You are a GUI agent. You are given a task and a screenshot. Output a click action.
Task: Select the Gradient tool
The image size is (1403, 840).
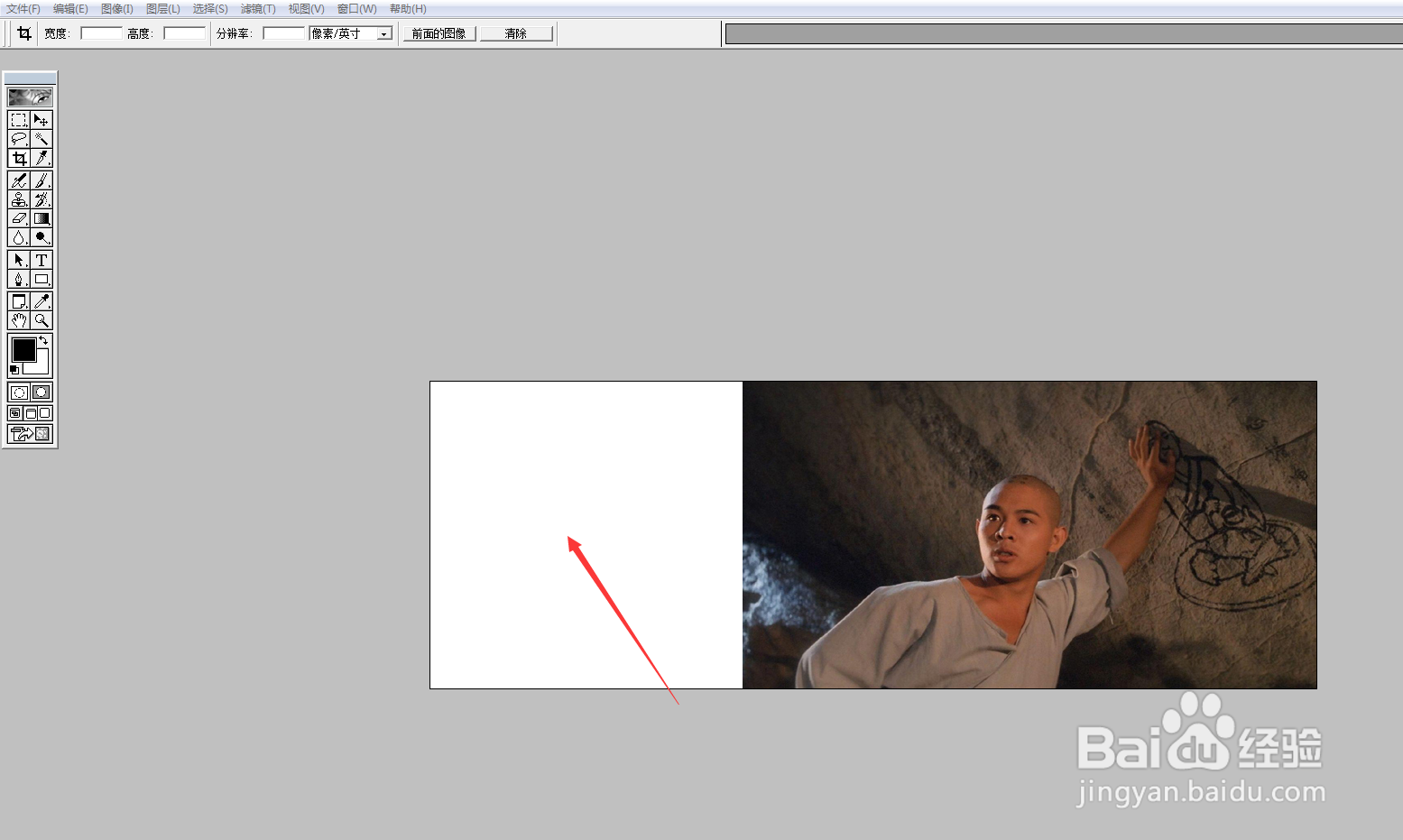(x=42, y=218)
